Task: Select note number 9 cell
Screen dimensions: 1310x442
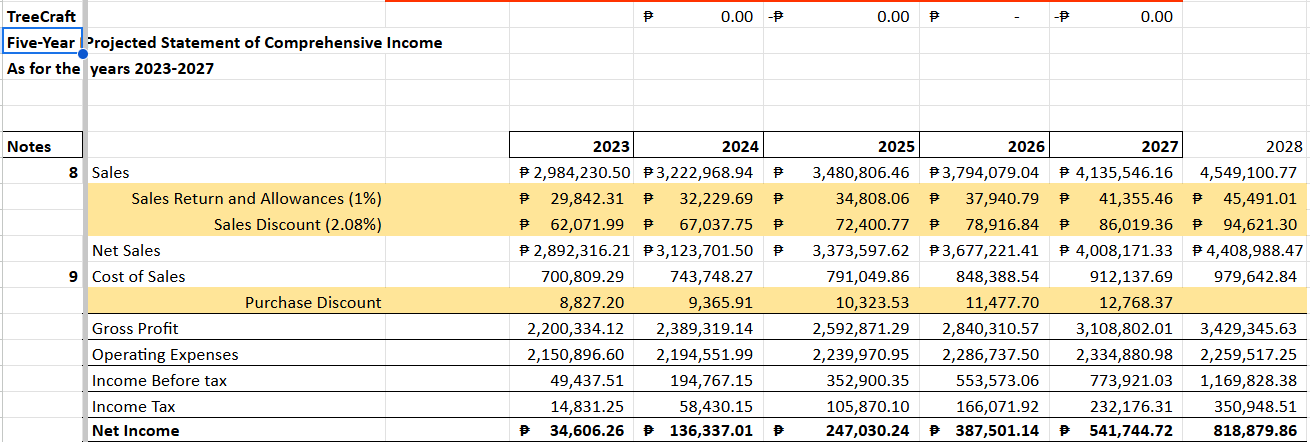Action: coord(42,277)
